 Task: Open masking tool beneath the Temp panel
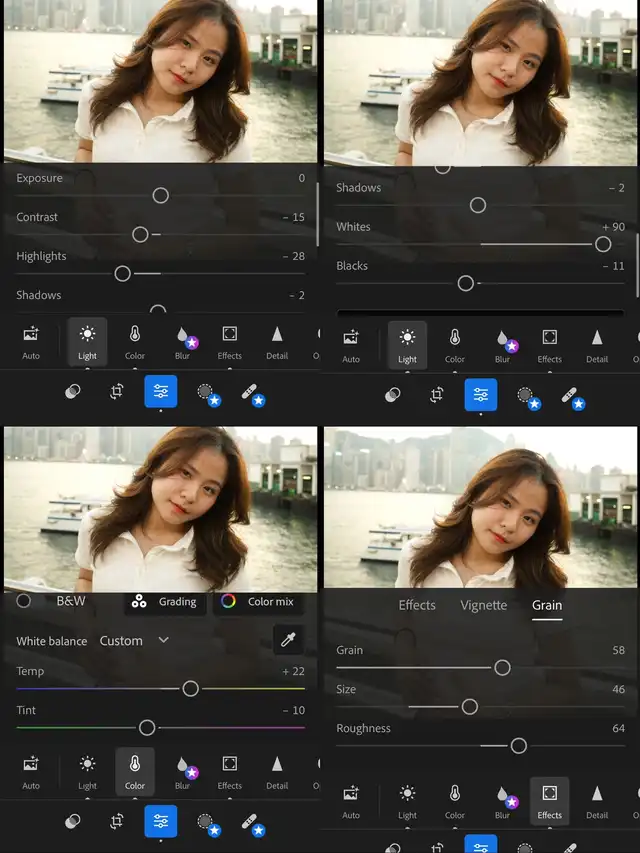206,822
